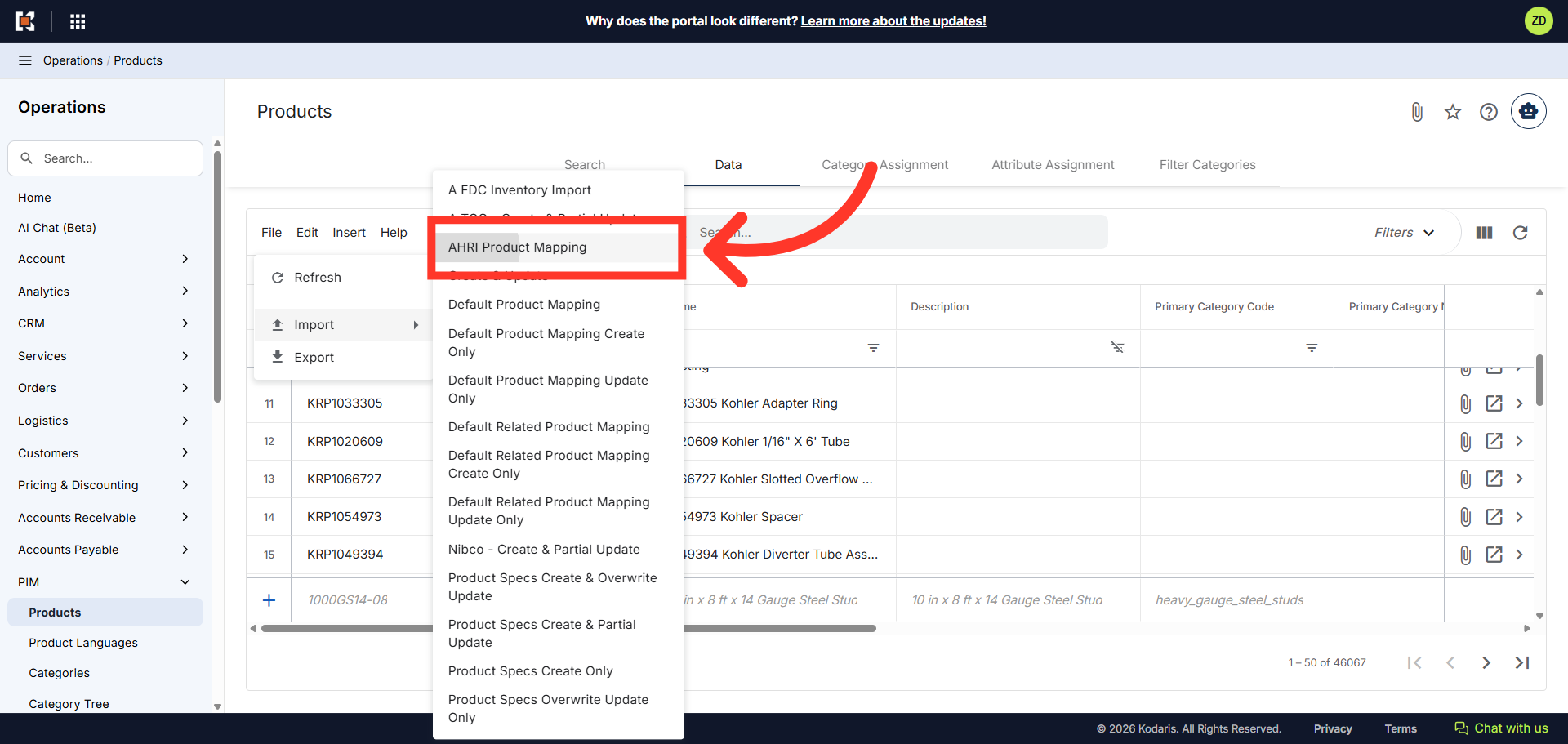This screenshot has height=744, width=1568.
Task: Click Refresh in File menu
Action: (x=343, y=278)
